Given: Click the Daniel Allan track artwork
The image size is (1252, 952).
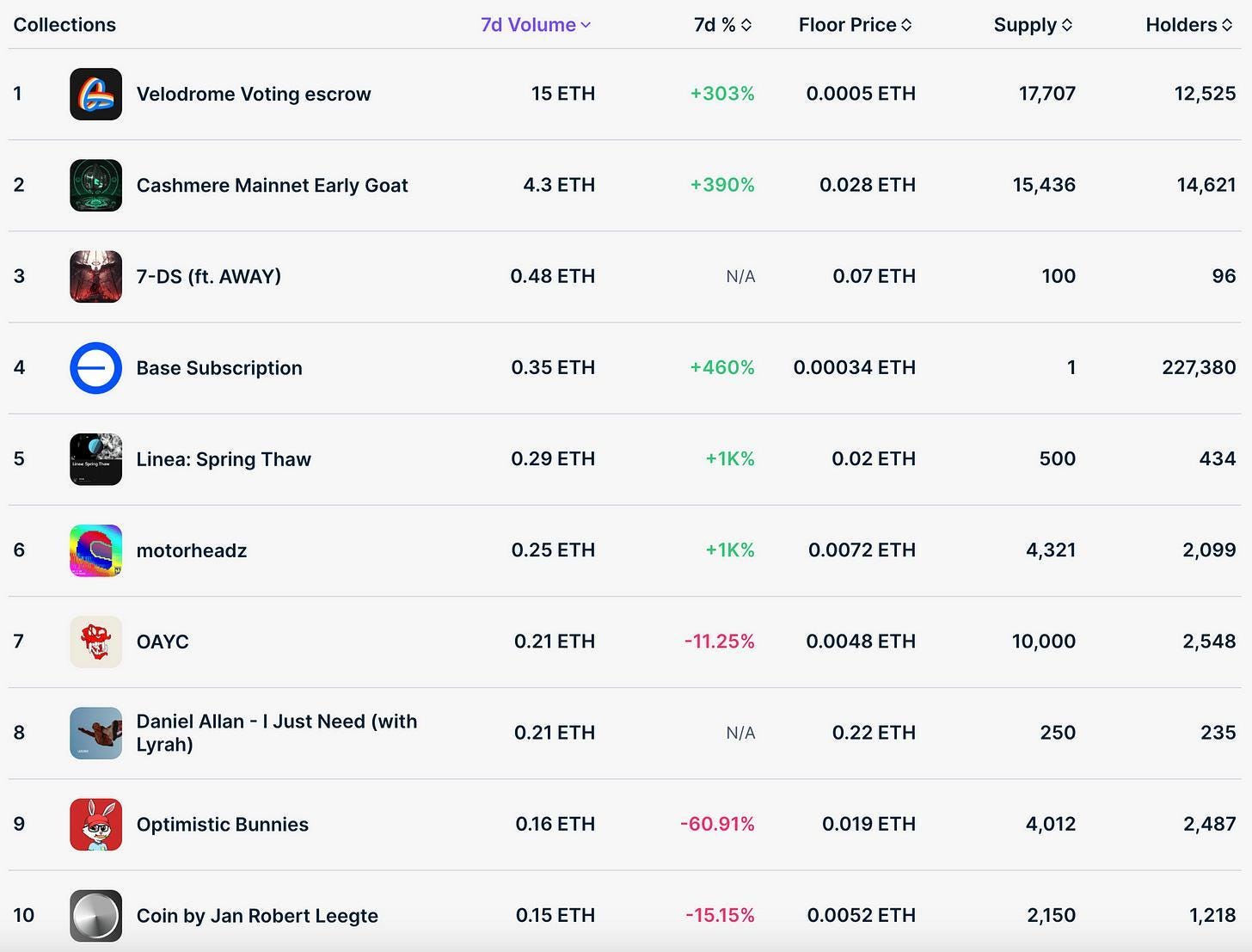Looking at the screenshot, I should click(x=95, y=733).
